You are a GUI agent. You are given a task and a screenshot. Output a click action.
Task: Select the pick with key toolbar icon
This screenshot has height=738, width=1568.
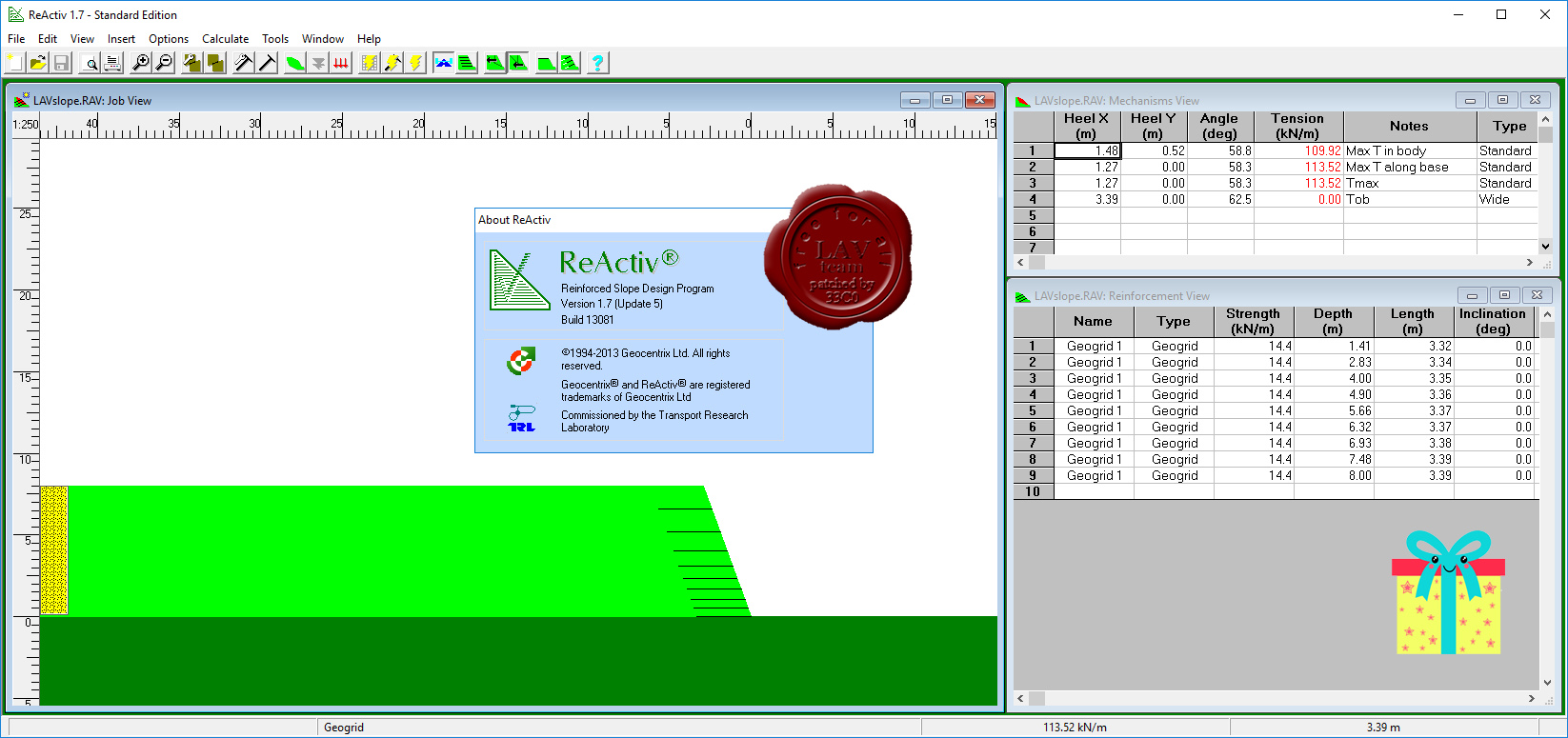coord(244,63)
